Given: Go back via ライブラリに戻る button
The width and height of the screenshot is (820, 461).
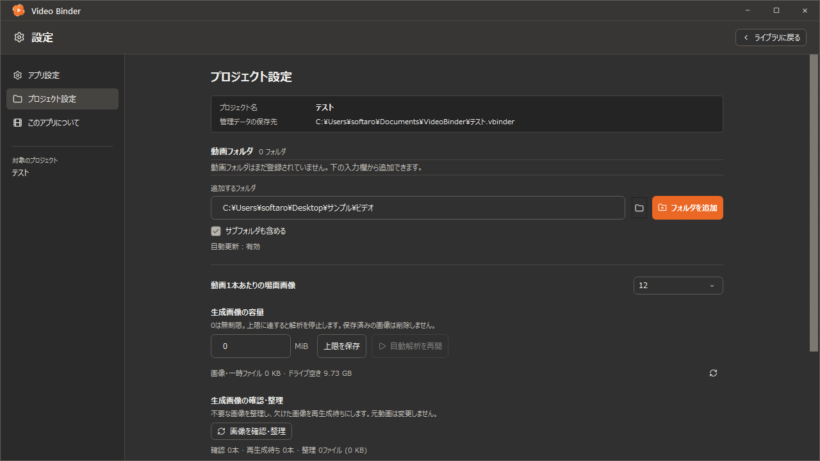Looking at the screenshot, I should (x=771, y=38).
